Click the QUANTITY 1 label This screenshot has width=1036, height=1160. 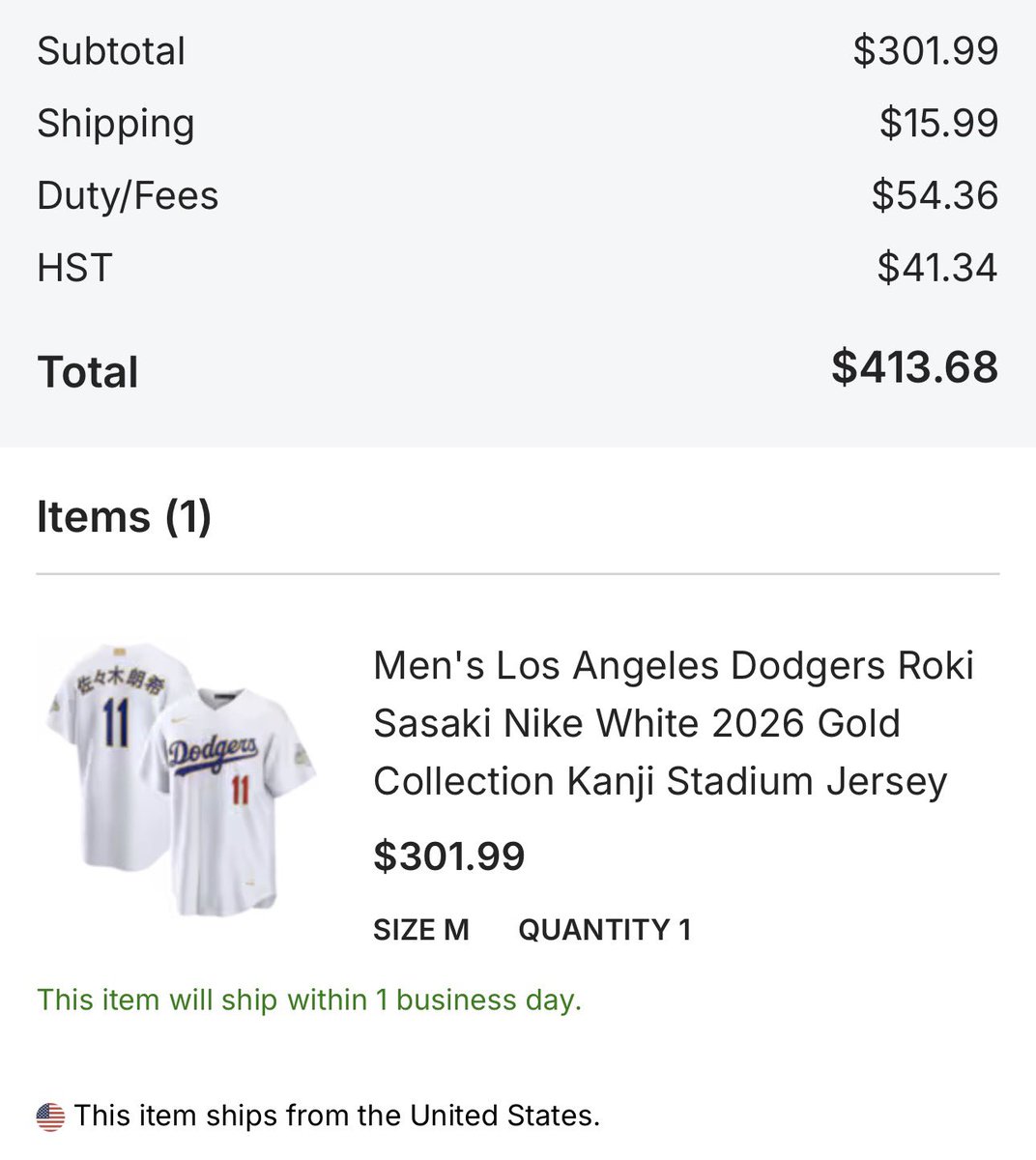coord(605,930)
